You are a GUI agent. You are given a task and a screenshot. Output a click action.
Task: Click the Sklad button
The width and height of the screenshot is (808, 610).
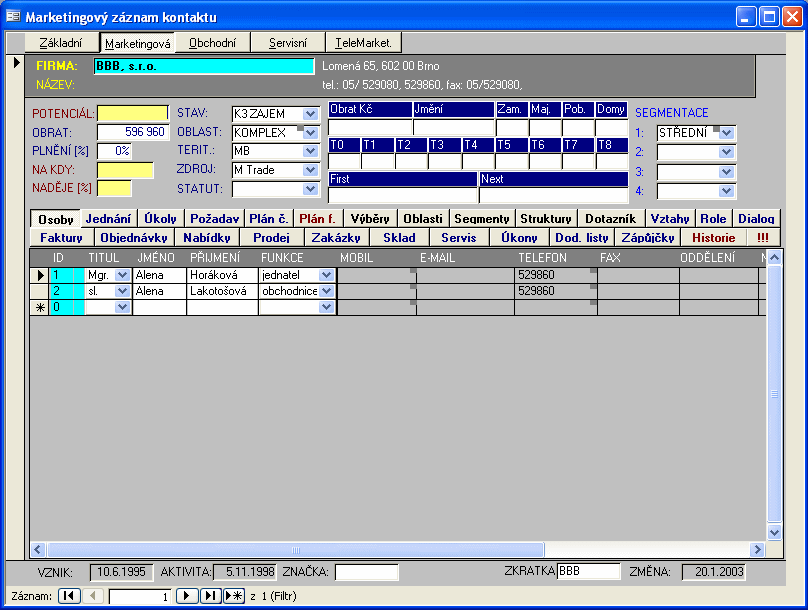pyautogui.click(x=399, y=238)
